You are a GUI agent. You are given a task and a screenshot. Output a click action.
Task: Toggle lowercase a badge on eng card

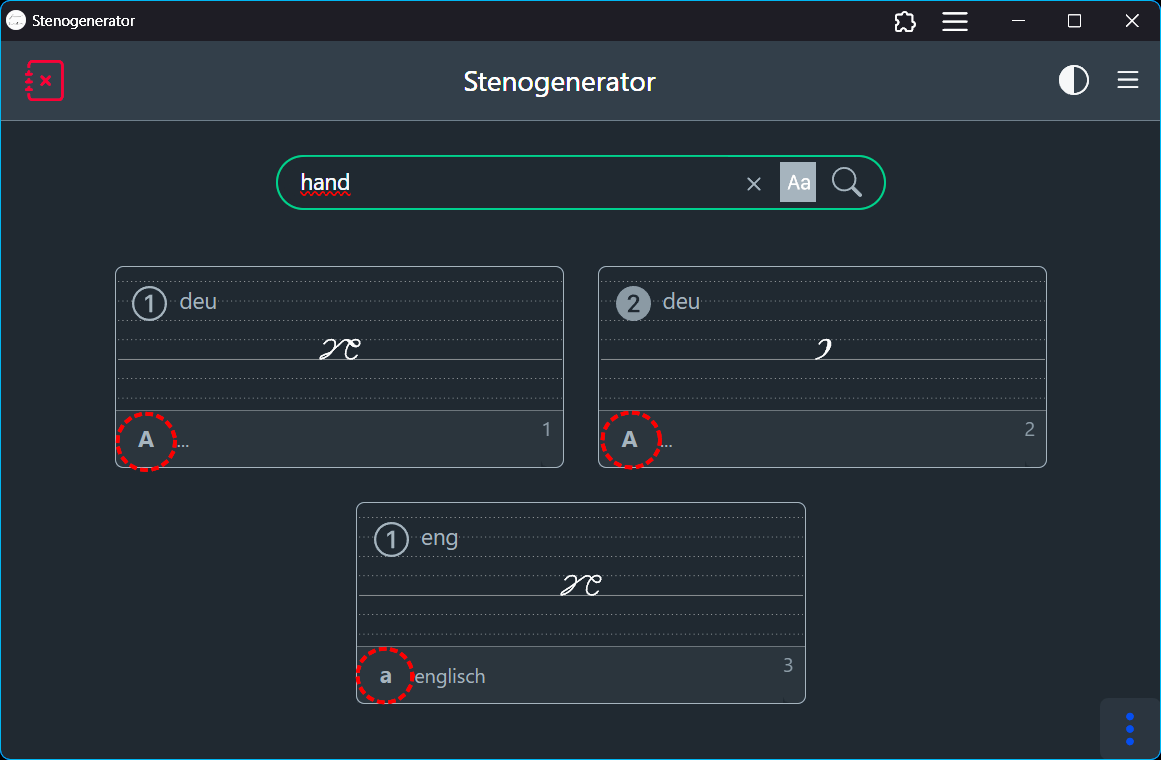386,676
